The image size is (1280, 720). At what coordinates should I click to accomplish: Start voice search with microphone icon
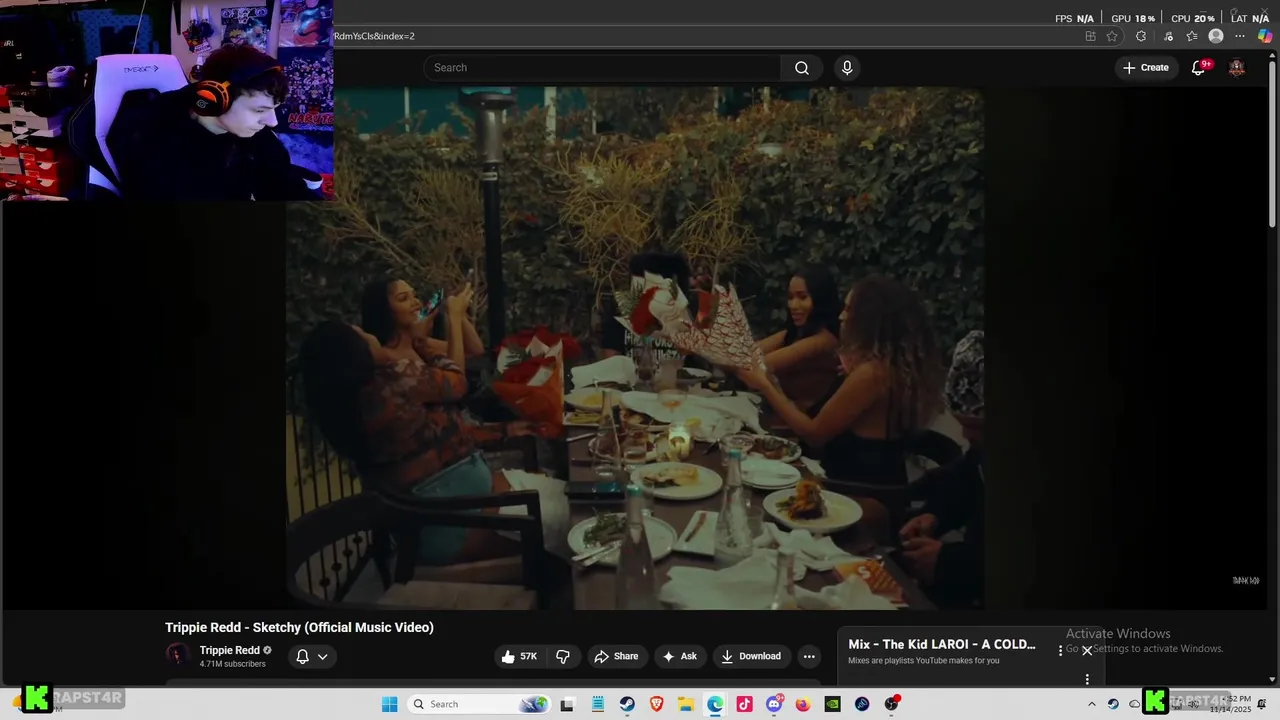[847, 68]
